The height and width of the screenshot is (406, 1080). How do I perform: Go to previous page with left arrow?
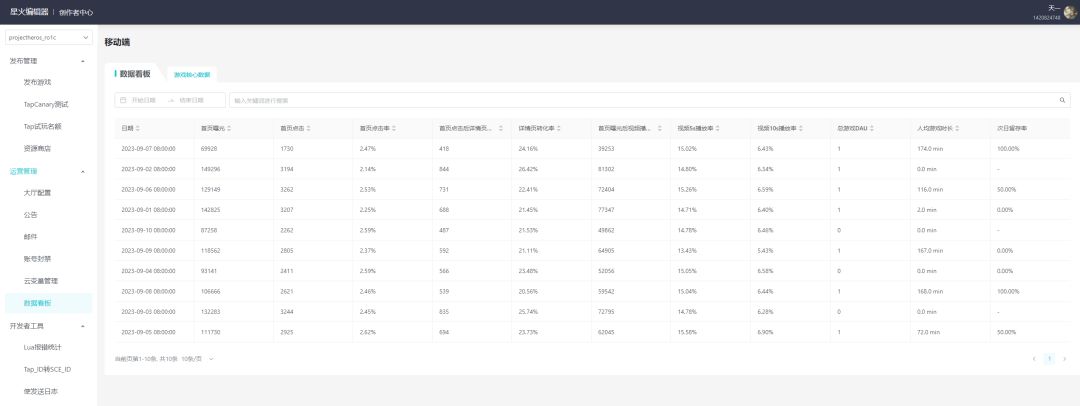point(1034,358)
